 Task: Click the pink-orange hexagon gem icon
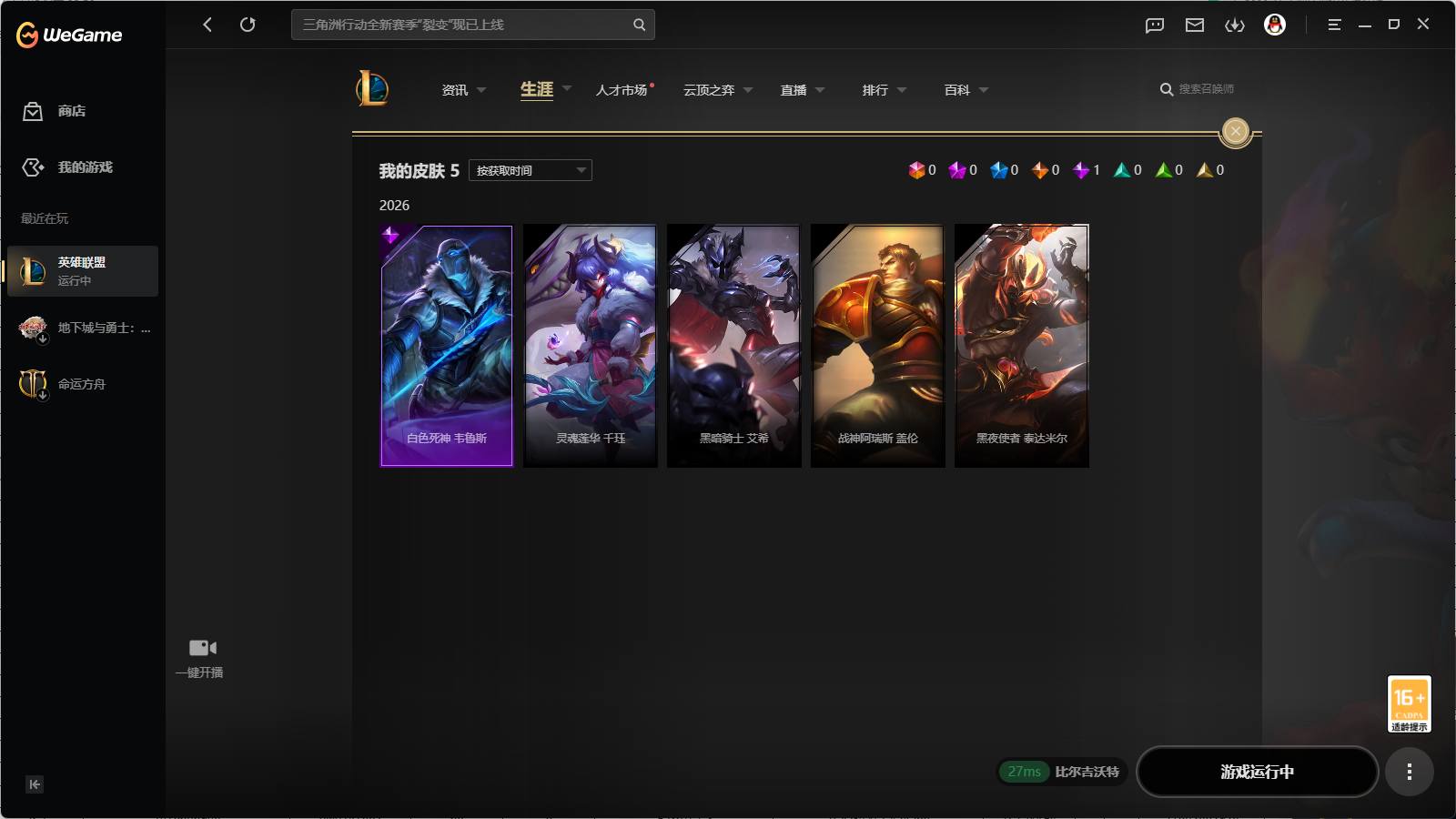[x=916, y=170]
